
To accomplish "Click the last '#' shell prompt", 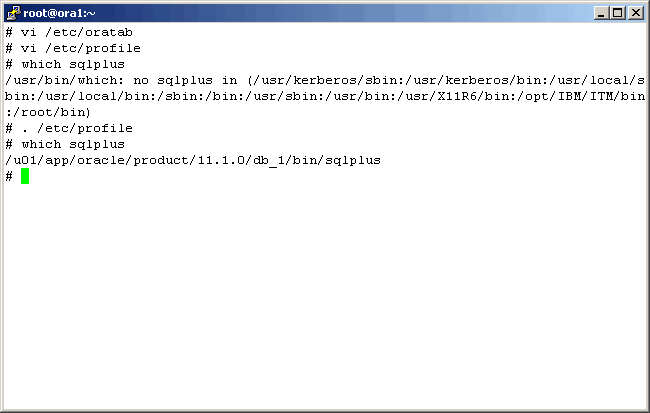I will [x=8, y=176].
